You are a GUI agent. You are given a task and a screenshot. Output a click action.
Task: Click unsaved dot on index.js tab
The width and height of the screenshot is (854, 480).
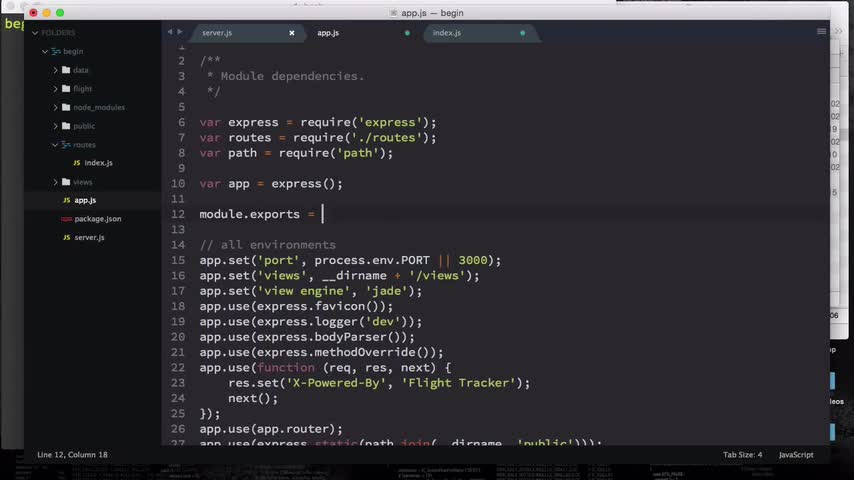tap(522, 33)
